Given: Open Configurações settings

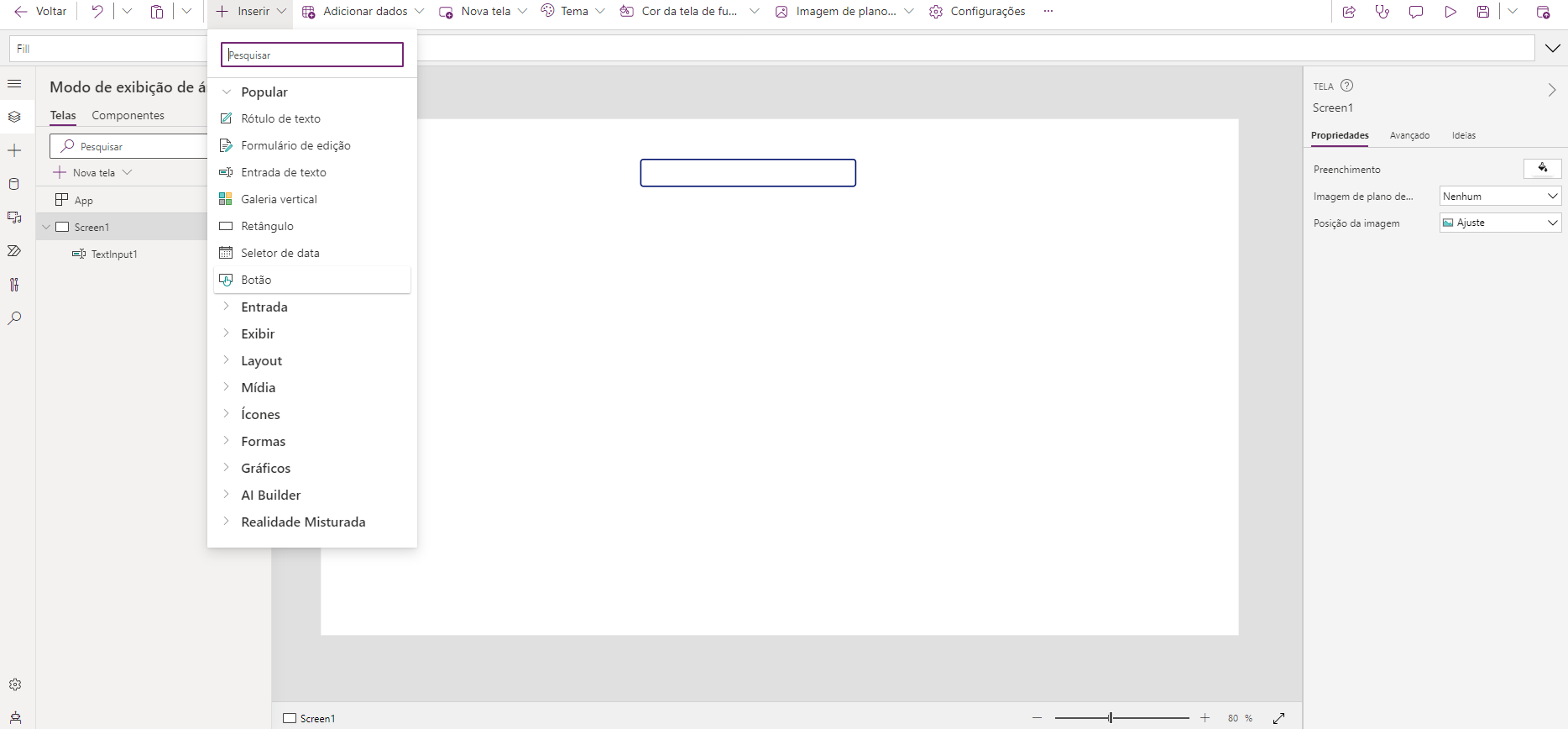Looking at the screenshot, I should (977, 12).
